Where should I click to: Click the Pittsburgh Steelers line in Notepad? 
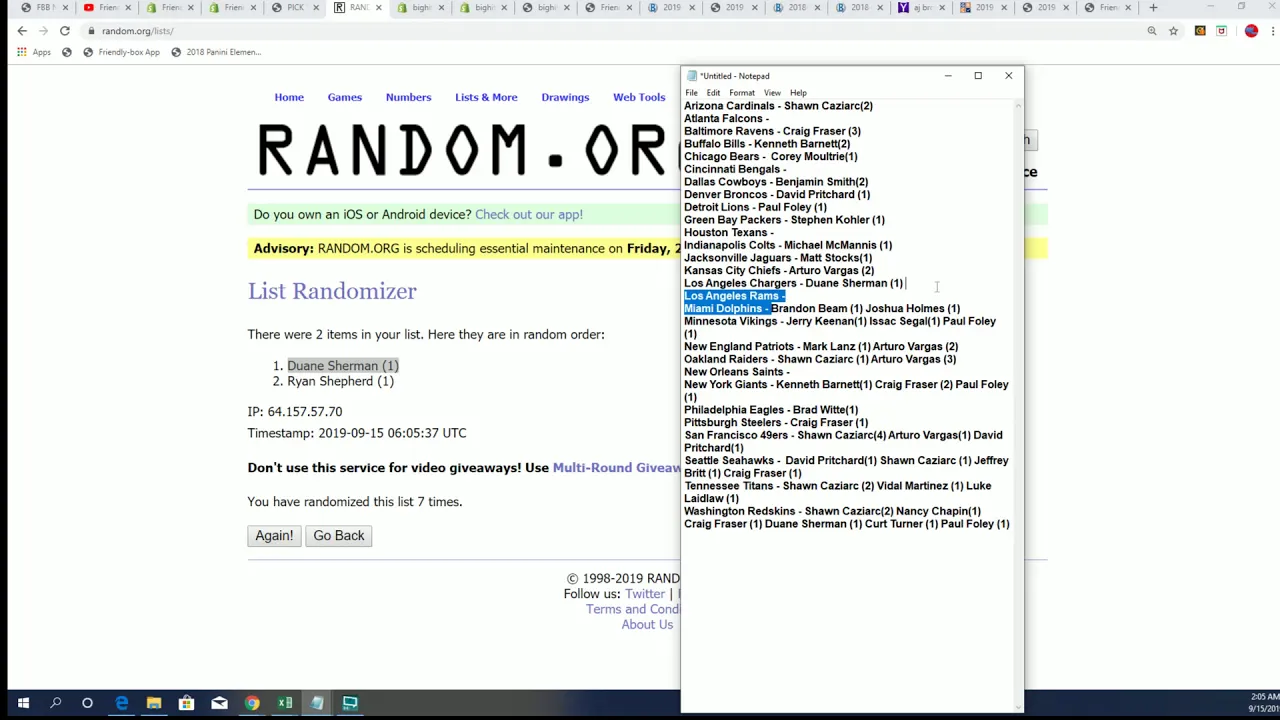[x=776, y=423]
